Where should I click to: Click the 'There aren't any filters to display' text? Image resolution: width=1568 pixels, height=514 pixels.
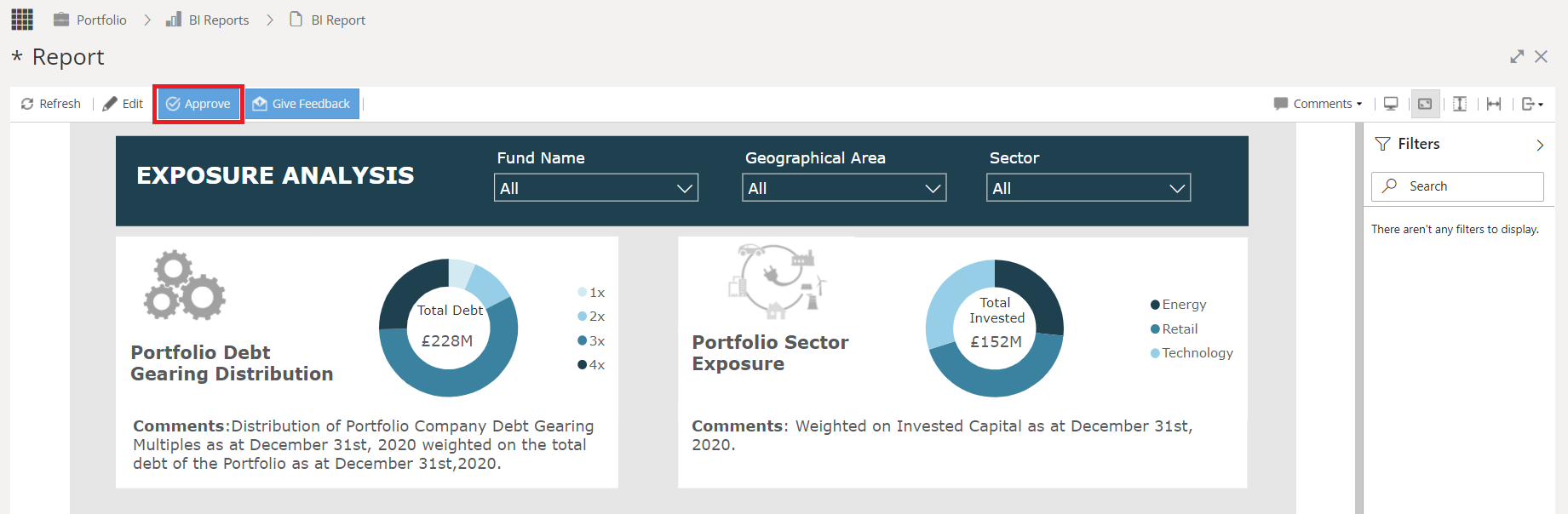tap(1455, 229)
